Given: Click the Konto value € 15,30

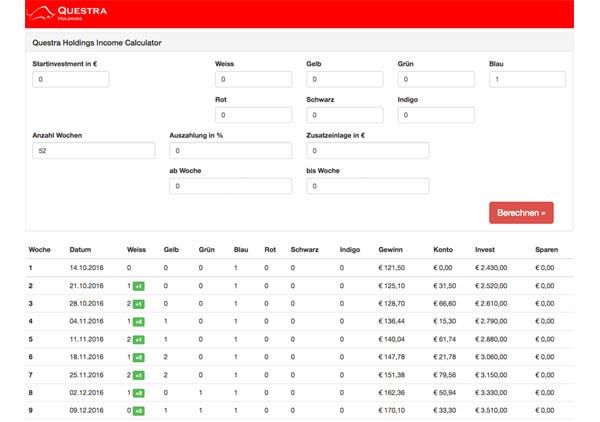Looking at the screenshot, I should [x=444, y=321].
